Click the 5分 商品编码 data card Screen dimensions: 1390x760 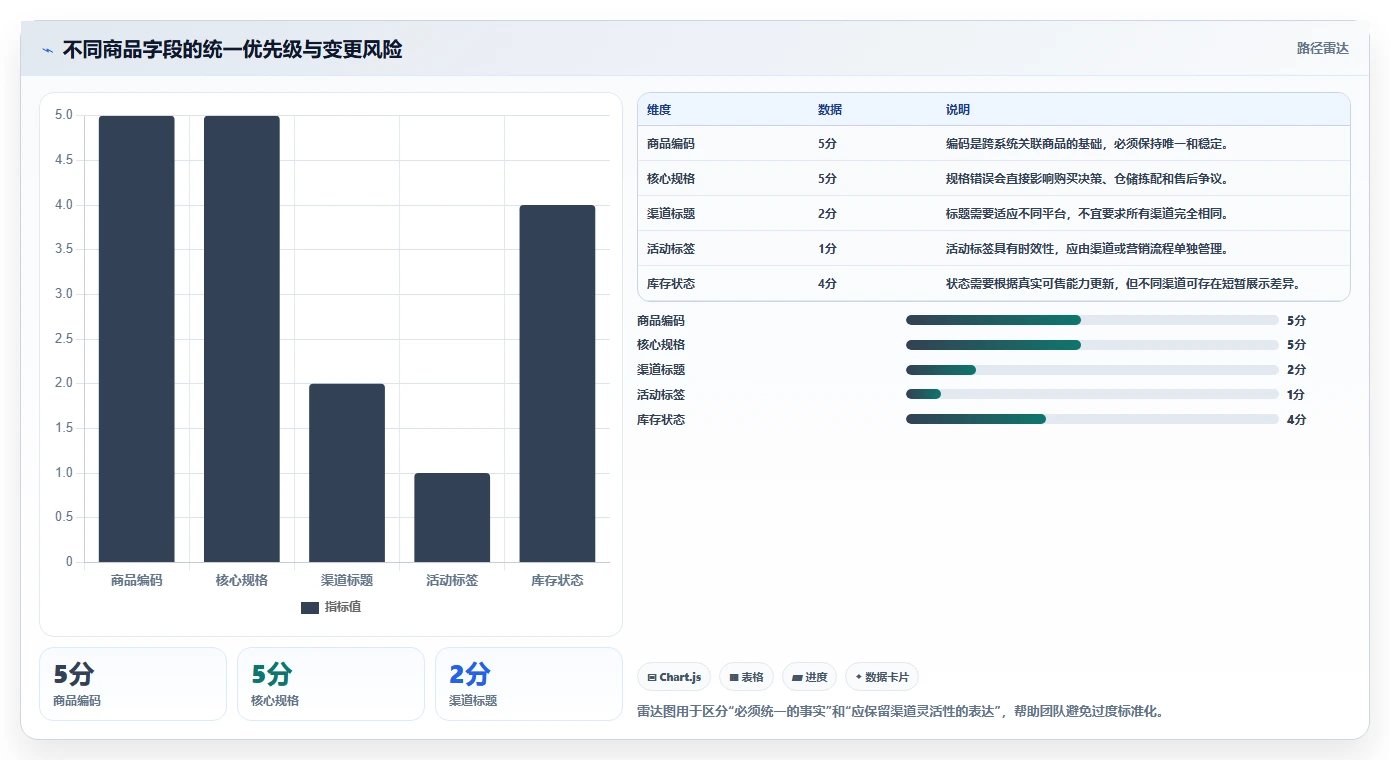133,684
